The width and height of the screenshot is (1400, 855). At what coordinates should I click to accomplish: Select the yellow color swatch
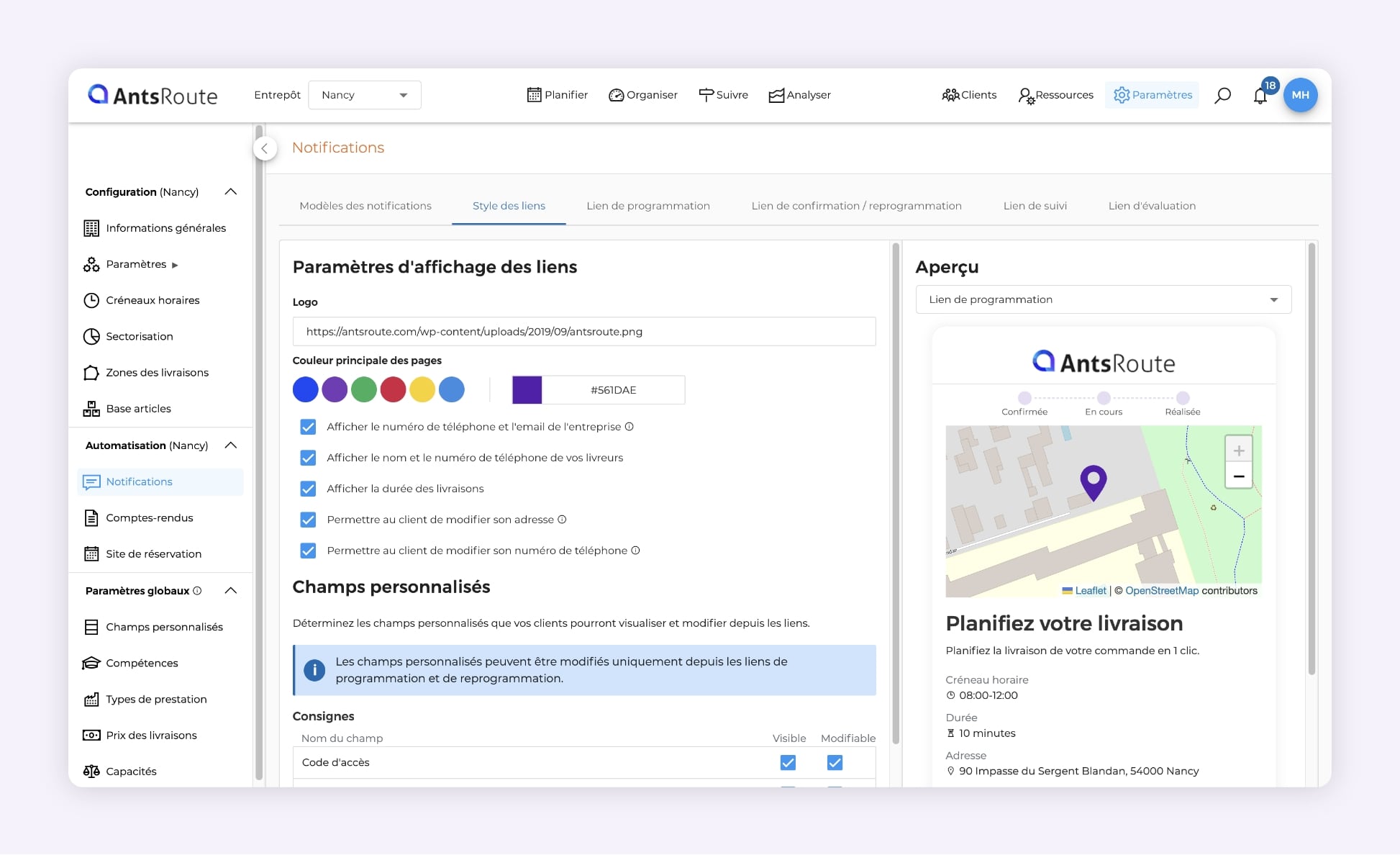[422, 389]
